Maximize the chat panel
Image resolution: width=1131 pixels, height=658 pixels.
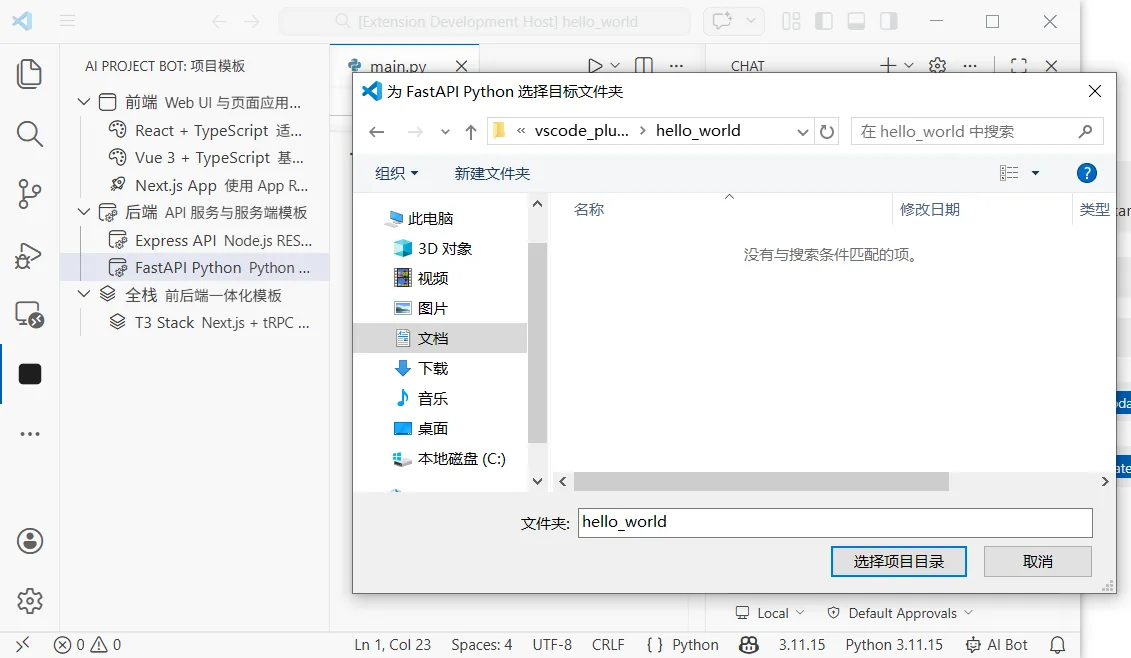[1018, 66]
